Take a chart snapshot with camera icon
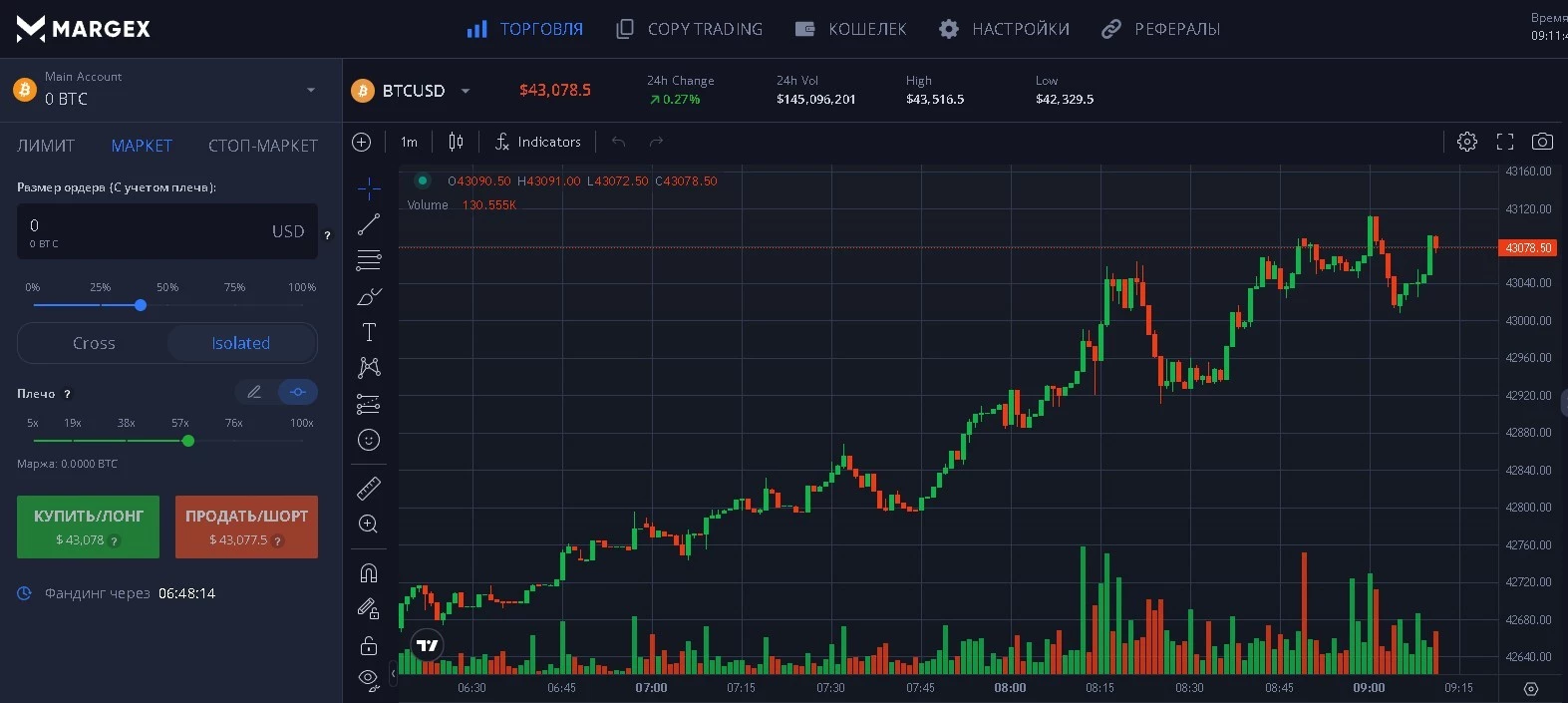This screenshot has height=703, width=1568. pos(1542,142)
